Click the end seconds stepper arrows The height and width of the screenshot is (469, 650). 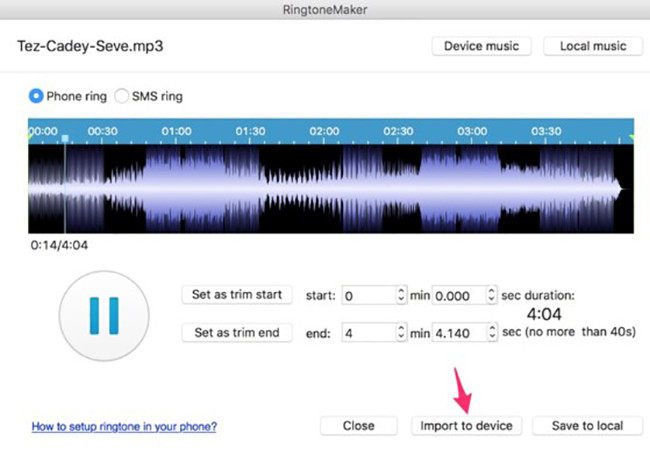click(x=490, y=334)
